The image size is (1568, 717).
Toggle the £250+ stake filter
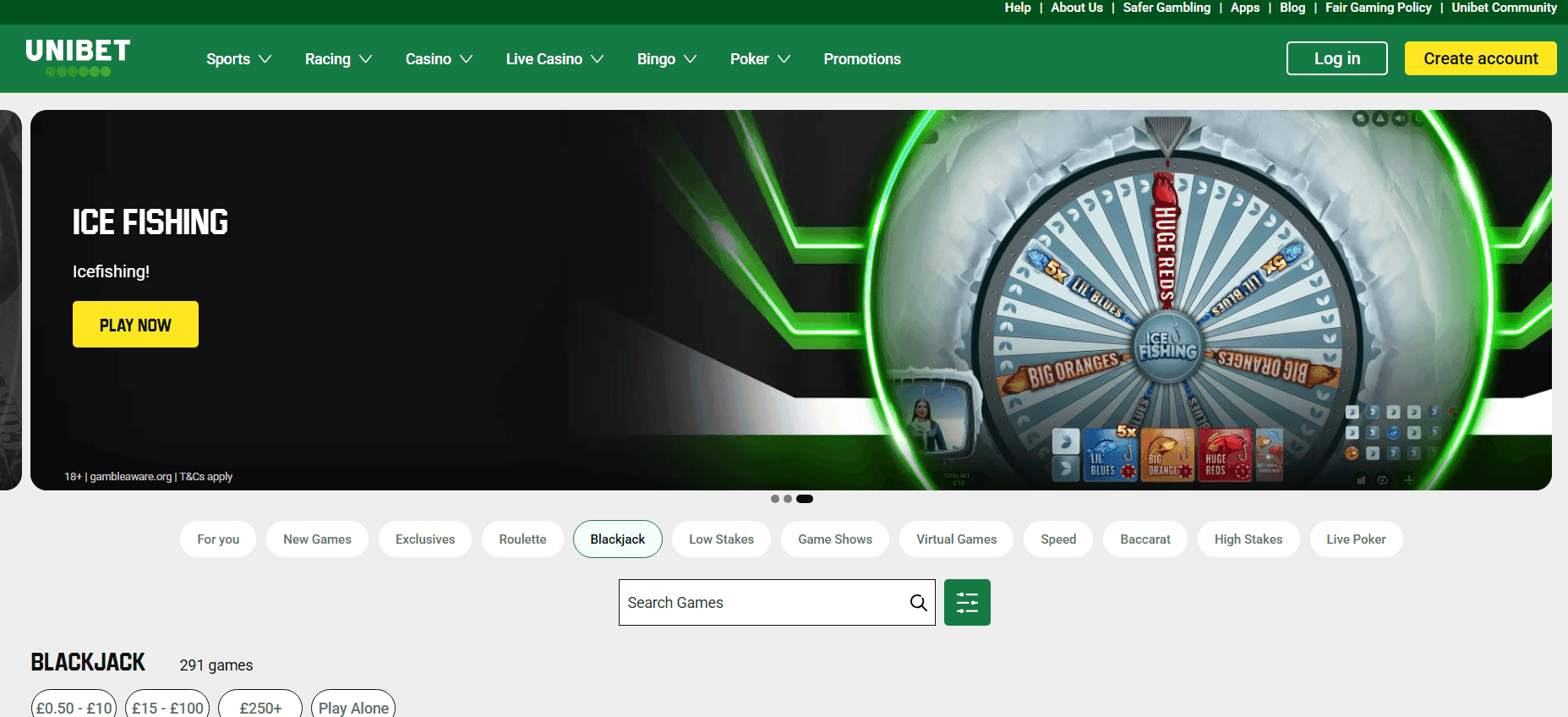pos(260,705)
